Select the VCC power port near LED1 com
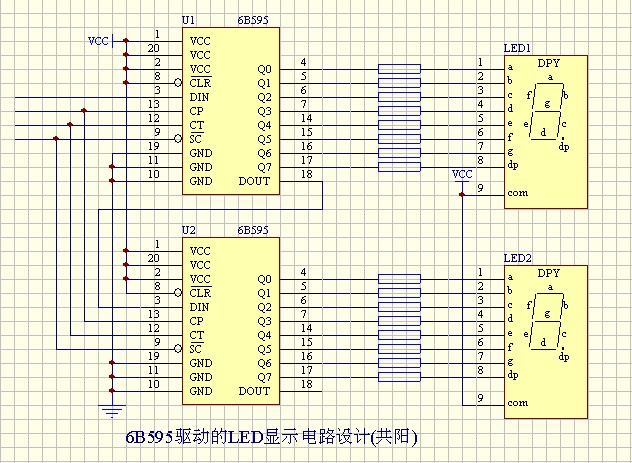 tap(462, 178)
